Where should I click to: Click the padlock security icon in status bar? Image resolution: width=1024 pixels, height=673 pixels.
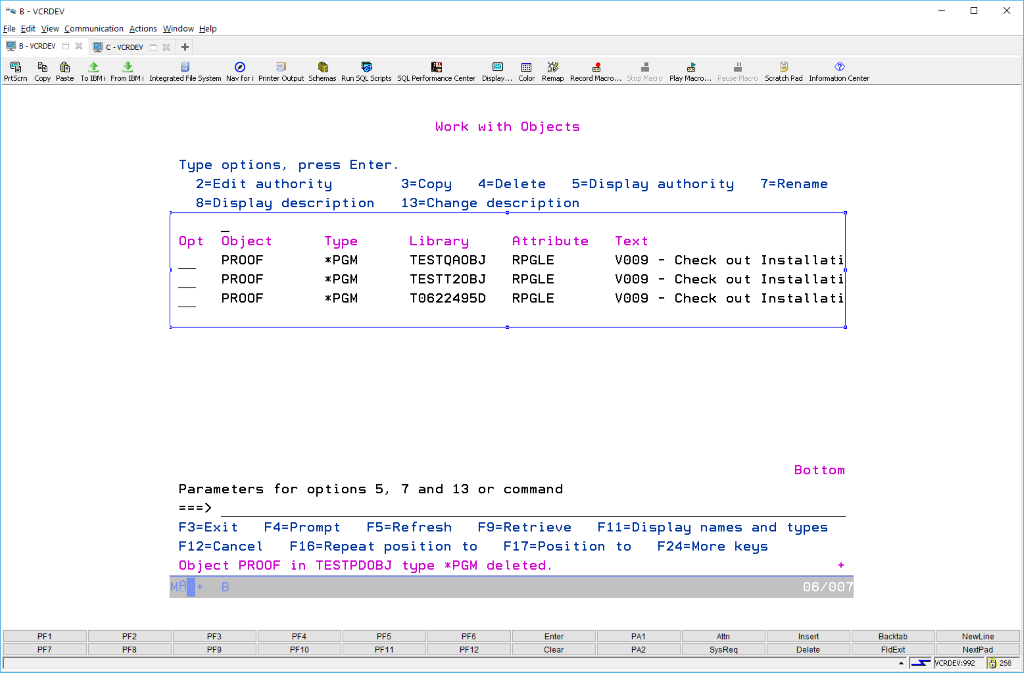992,663
